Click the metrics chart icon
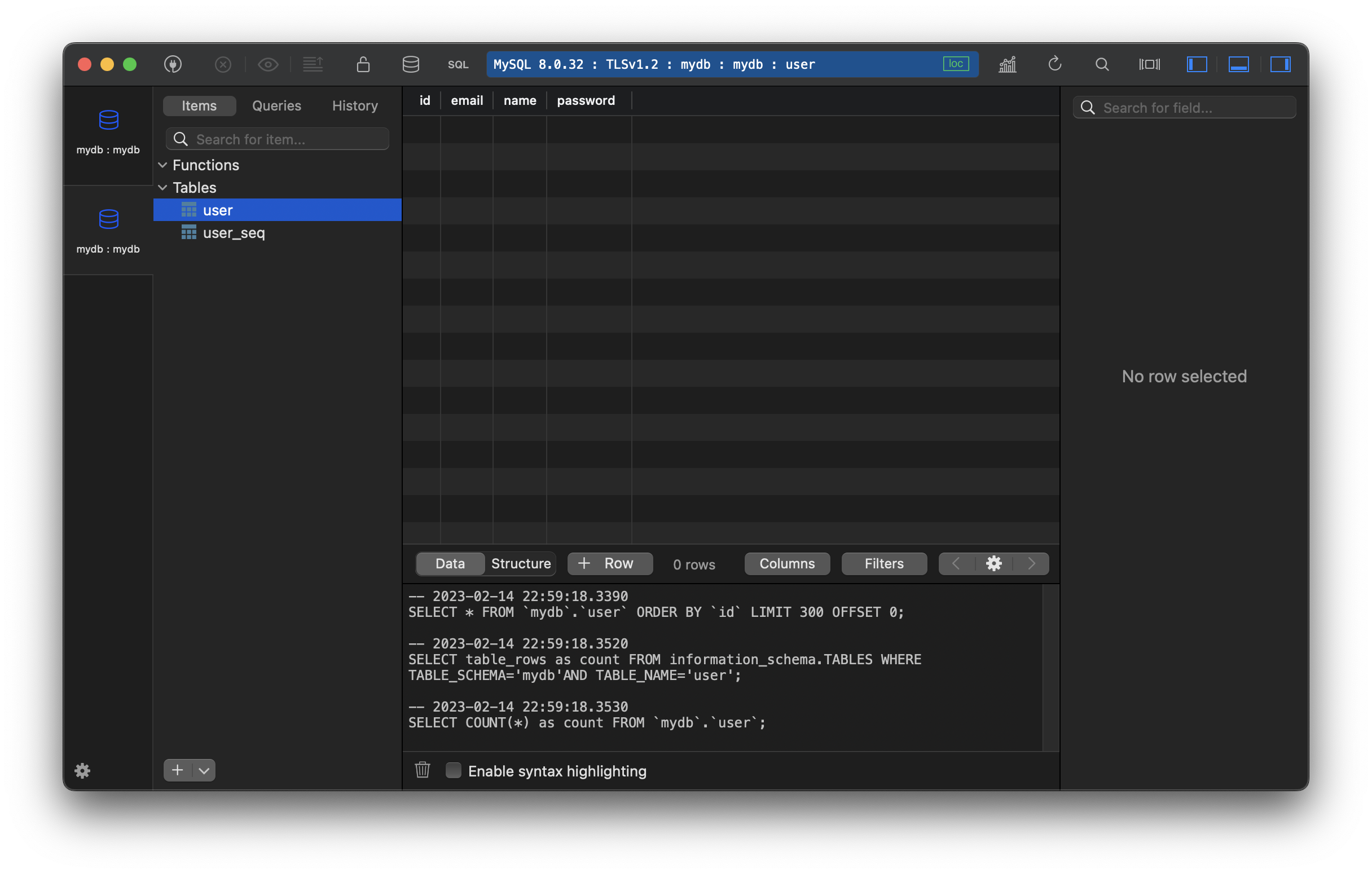Image resolution: width=1372 pixels, height=874 pixels. (x=1008, y=64)
